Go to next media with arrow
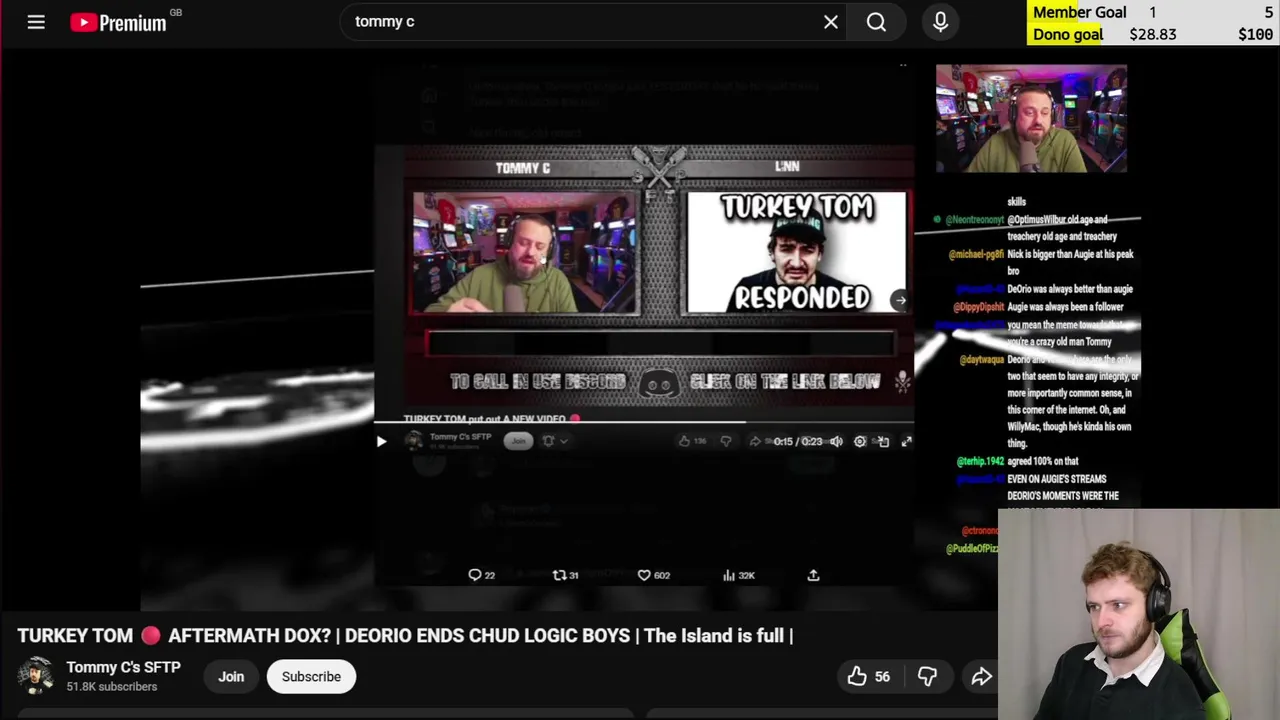Image resolution: width=1280 pixels, height=720 pixels. (900, 299)
